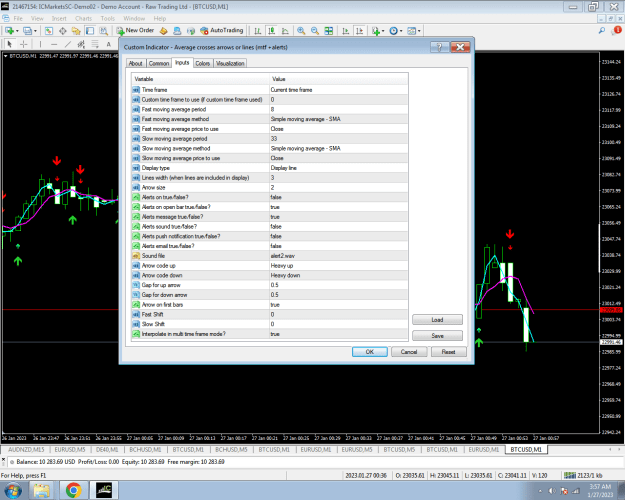
Task: Click the New Order button
Action: [x=135, y=30]
